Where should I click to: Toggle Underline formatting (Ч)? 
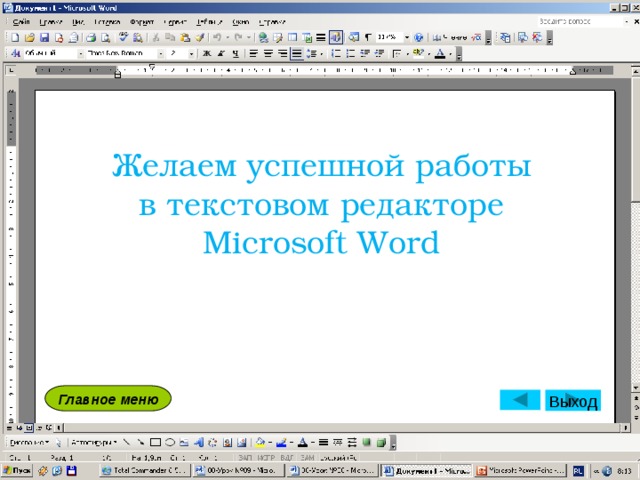point(236,53)
